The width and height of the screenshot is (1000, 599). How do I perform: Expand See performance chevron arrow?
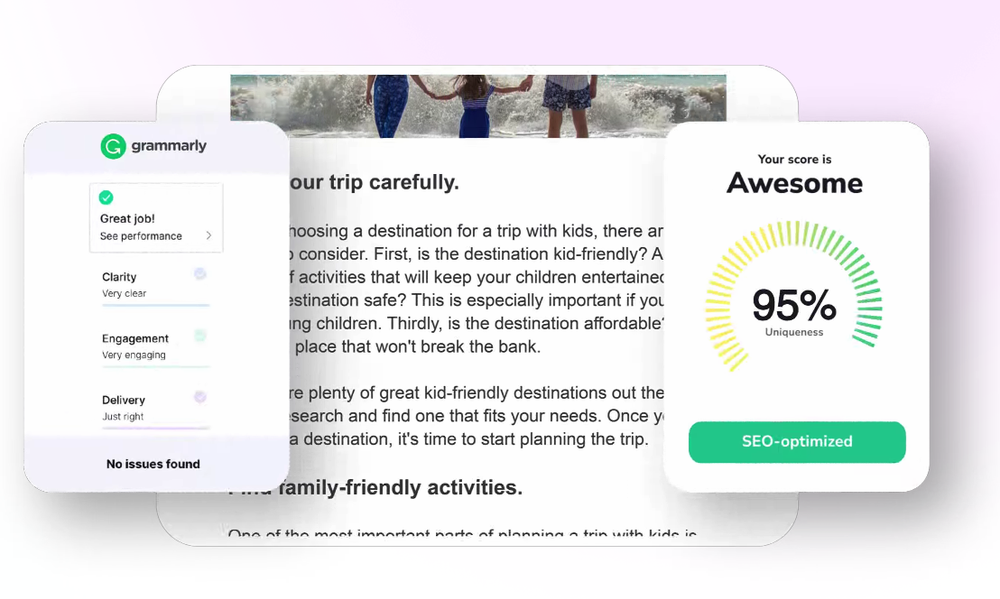209,236
